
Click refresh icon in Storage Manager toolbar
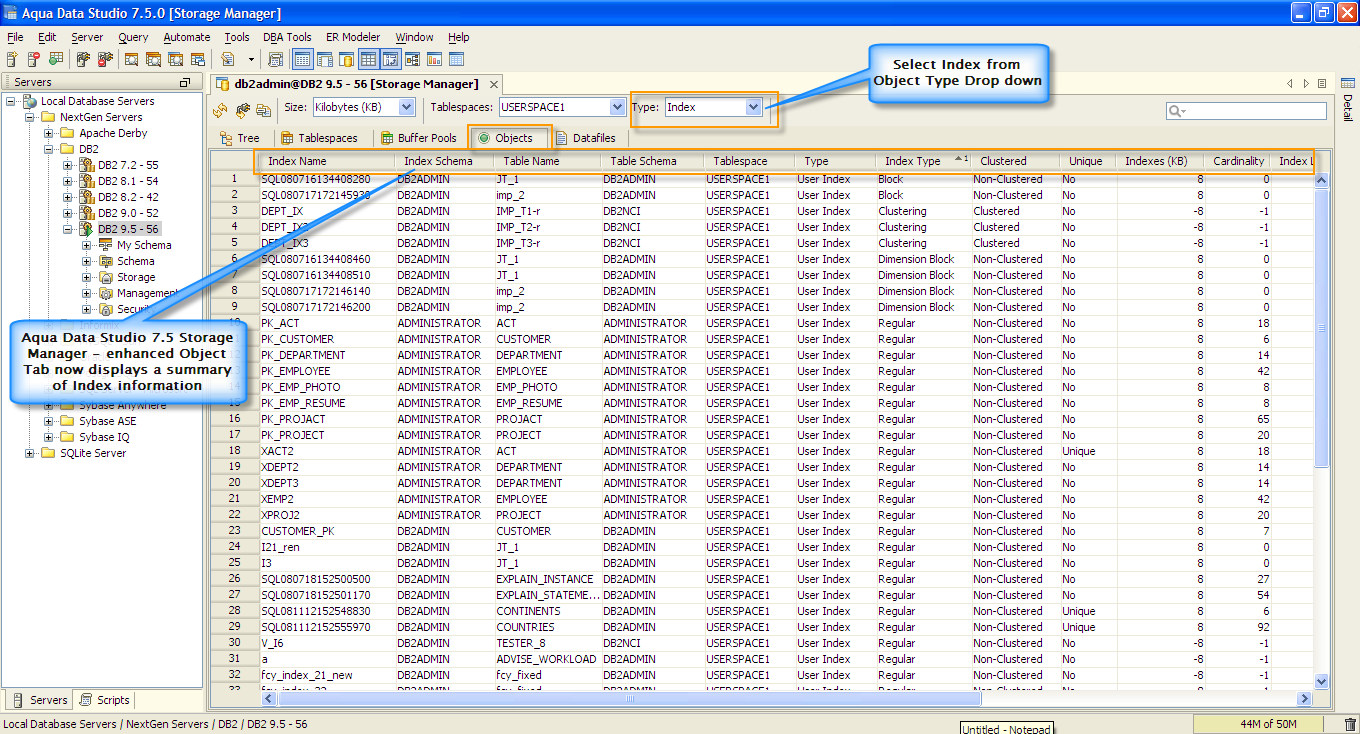pos(221,110)
